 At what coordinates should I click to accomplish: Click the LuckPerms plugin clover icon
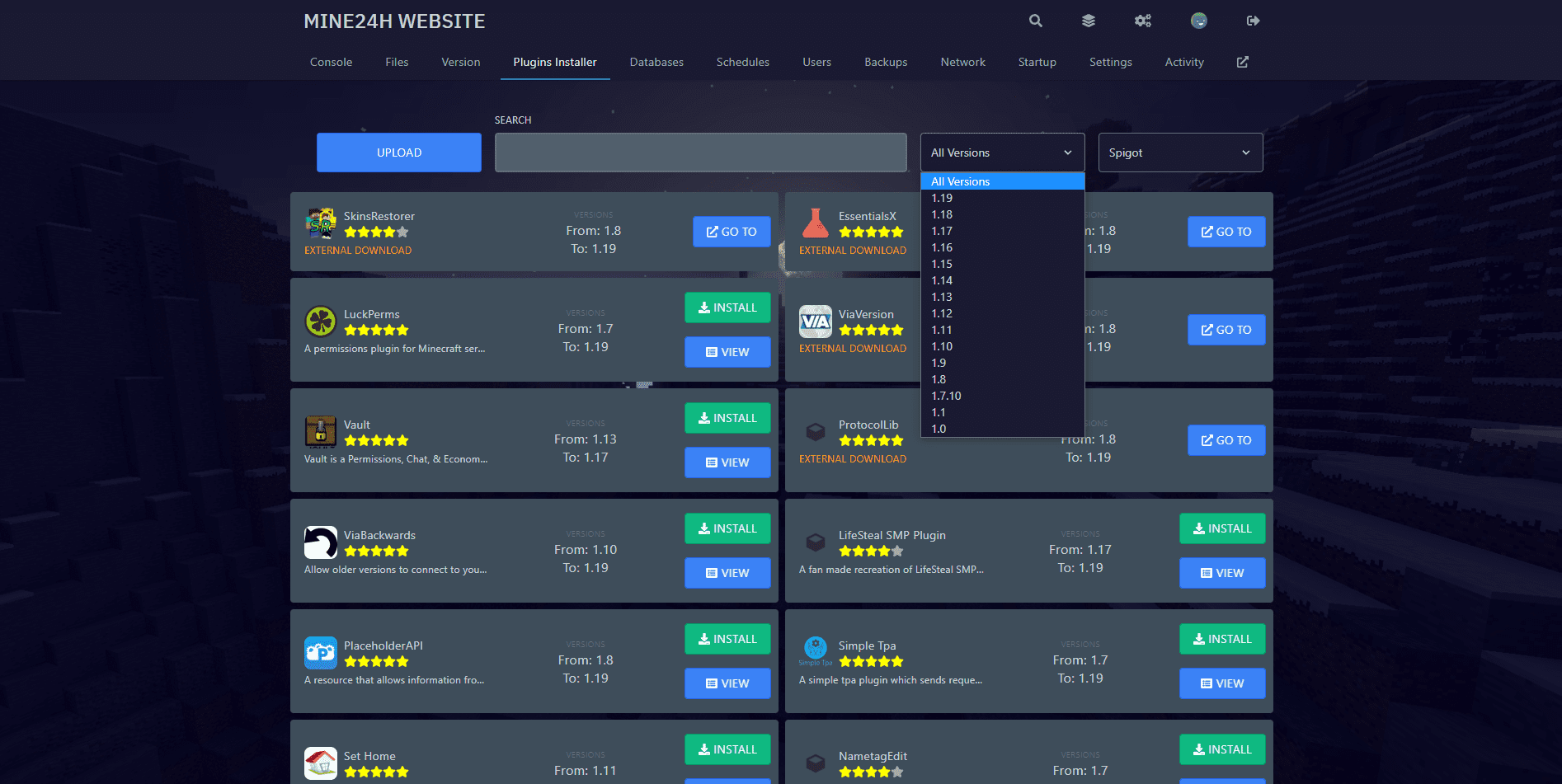point(320,322)
